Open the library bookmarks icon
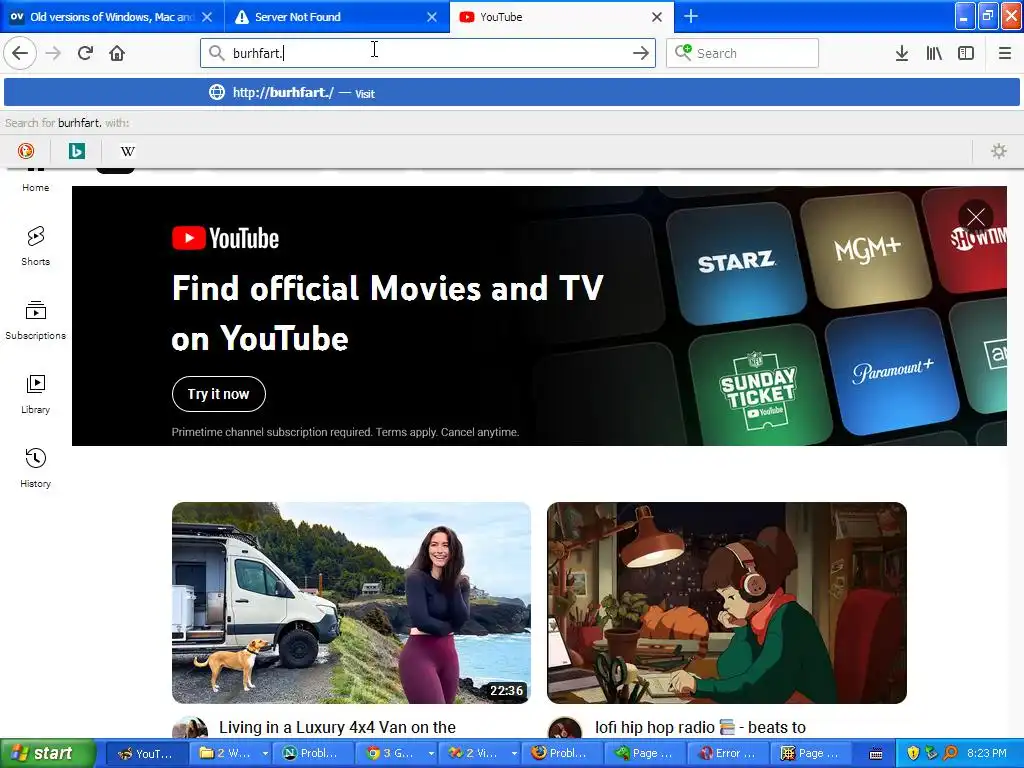The image size is (1024, 768). click(934, 53)
